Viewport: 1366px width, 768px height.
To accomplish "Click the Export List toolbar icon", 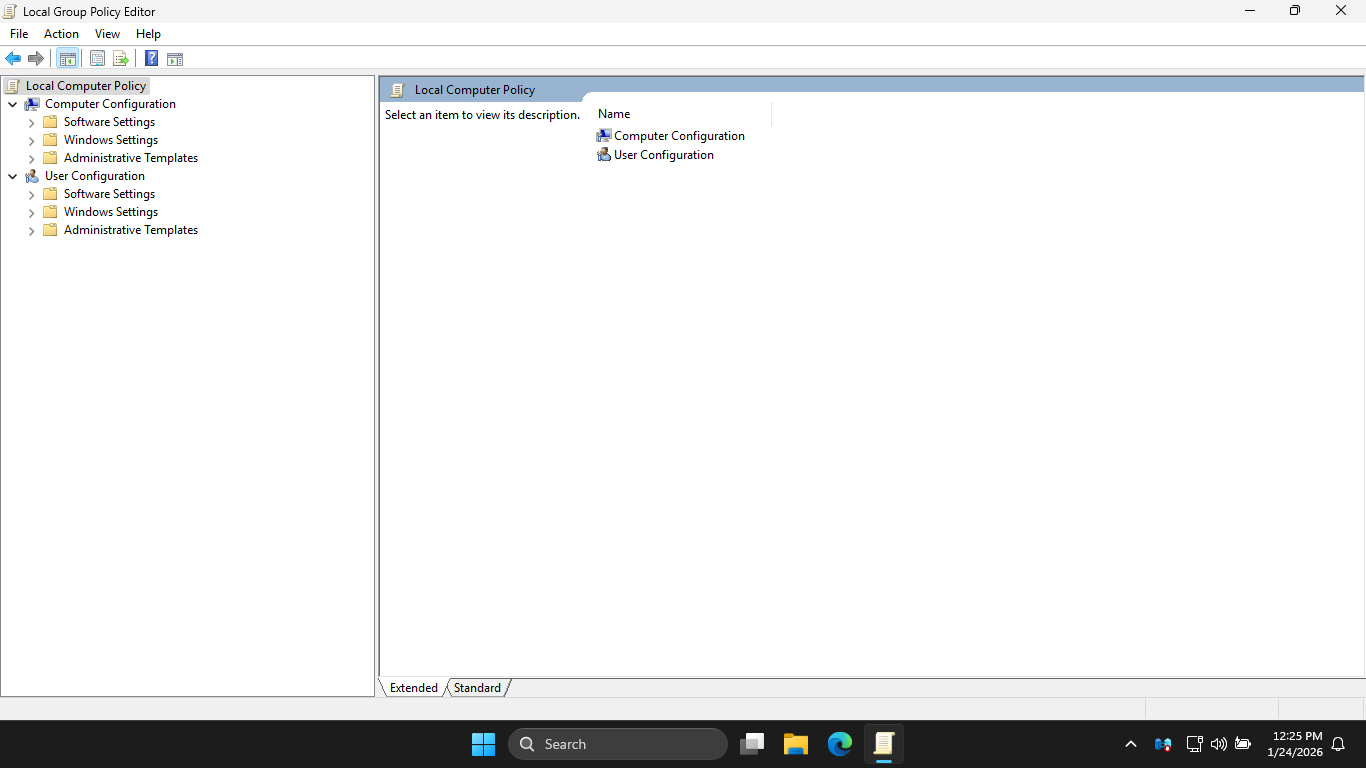I will (121, 59).
